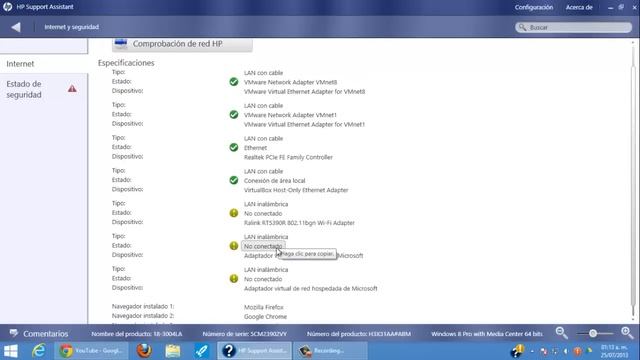Click 'Mozilla Firefox' browser entry

point(264,307)
